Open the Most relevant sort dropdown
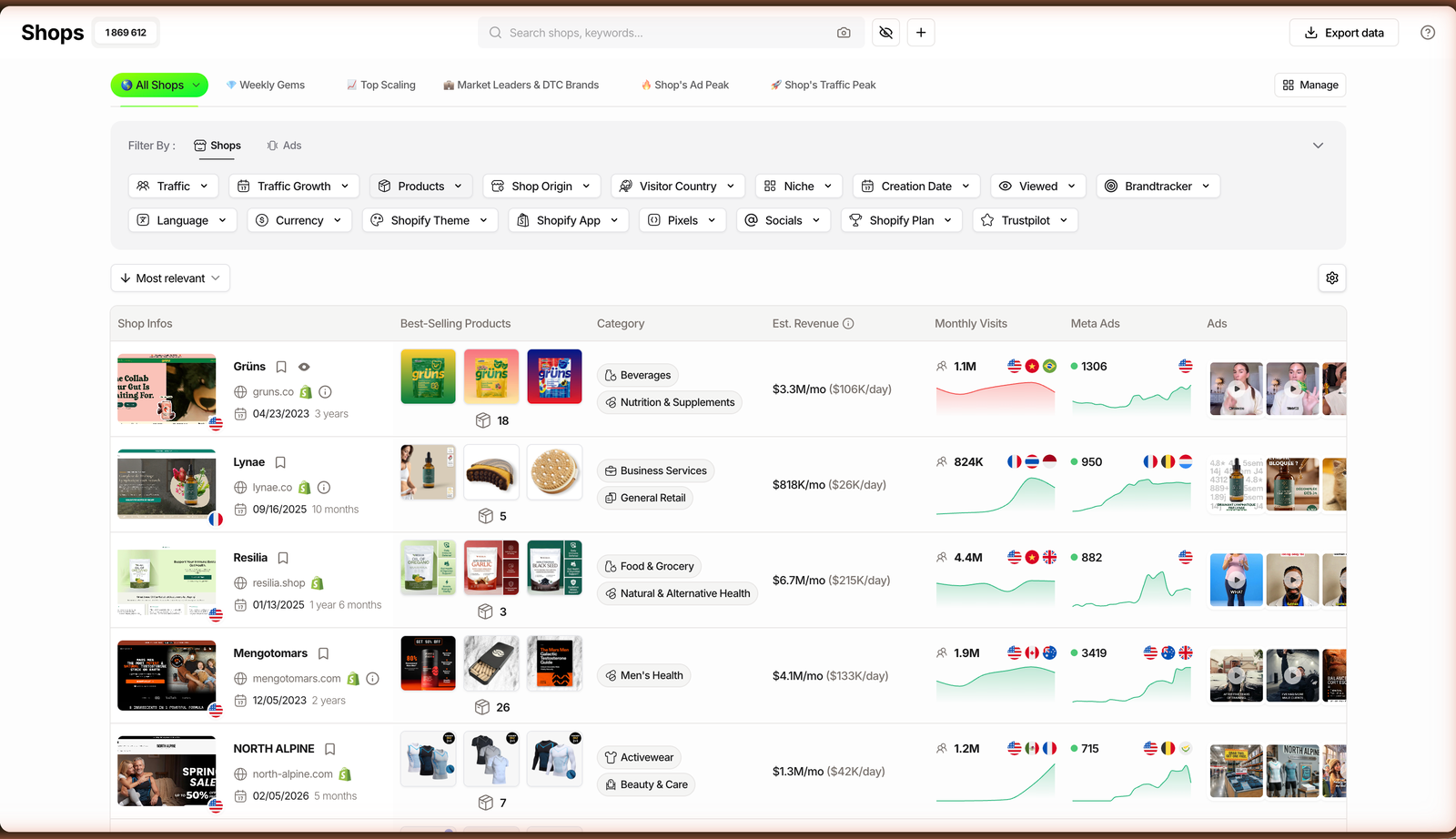1456x839 pixels. pos(170,278)
